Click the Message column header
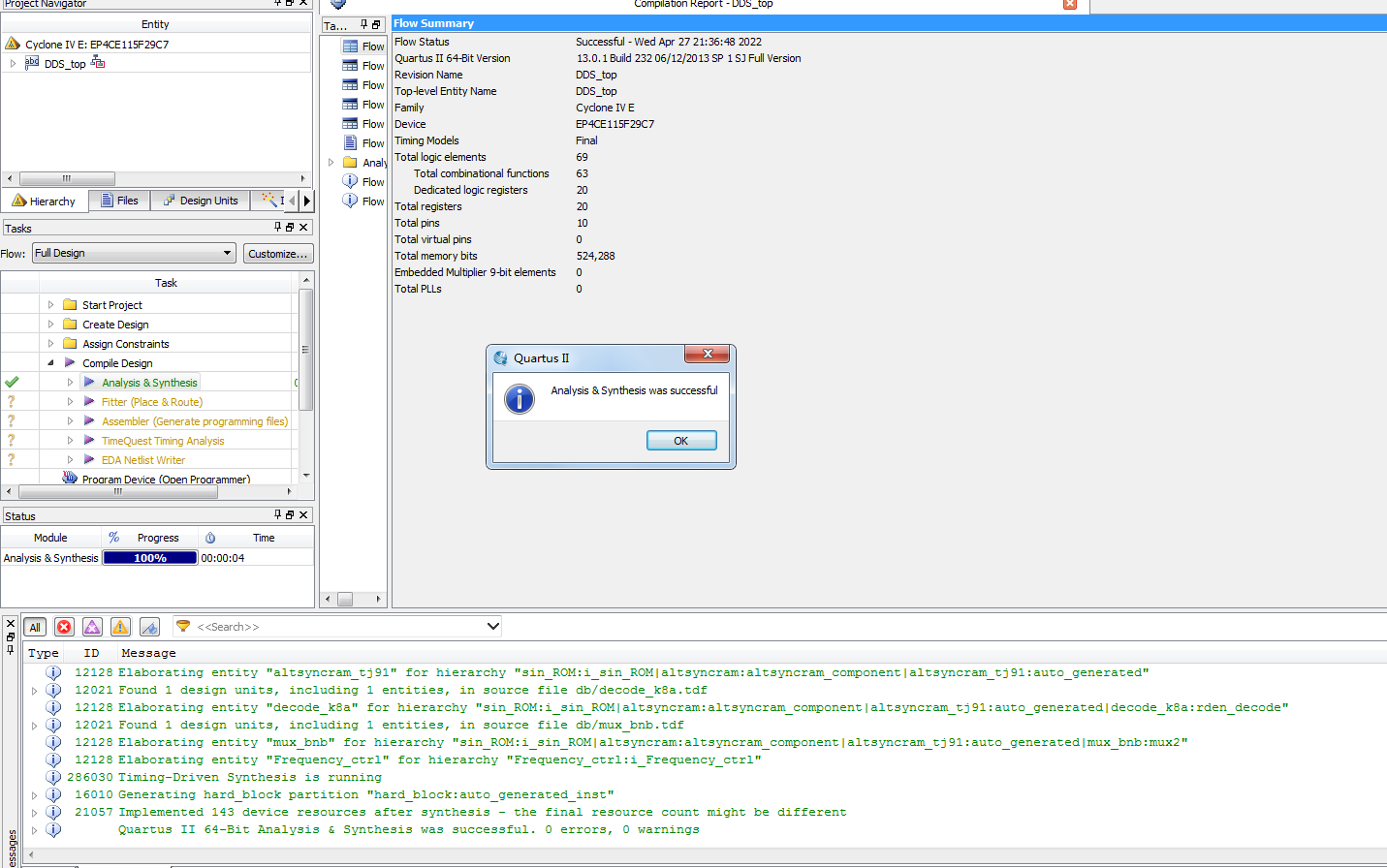 (148, 653)
